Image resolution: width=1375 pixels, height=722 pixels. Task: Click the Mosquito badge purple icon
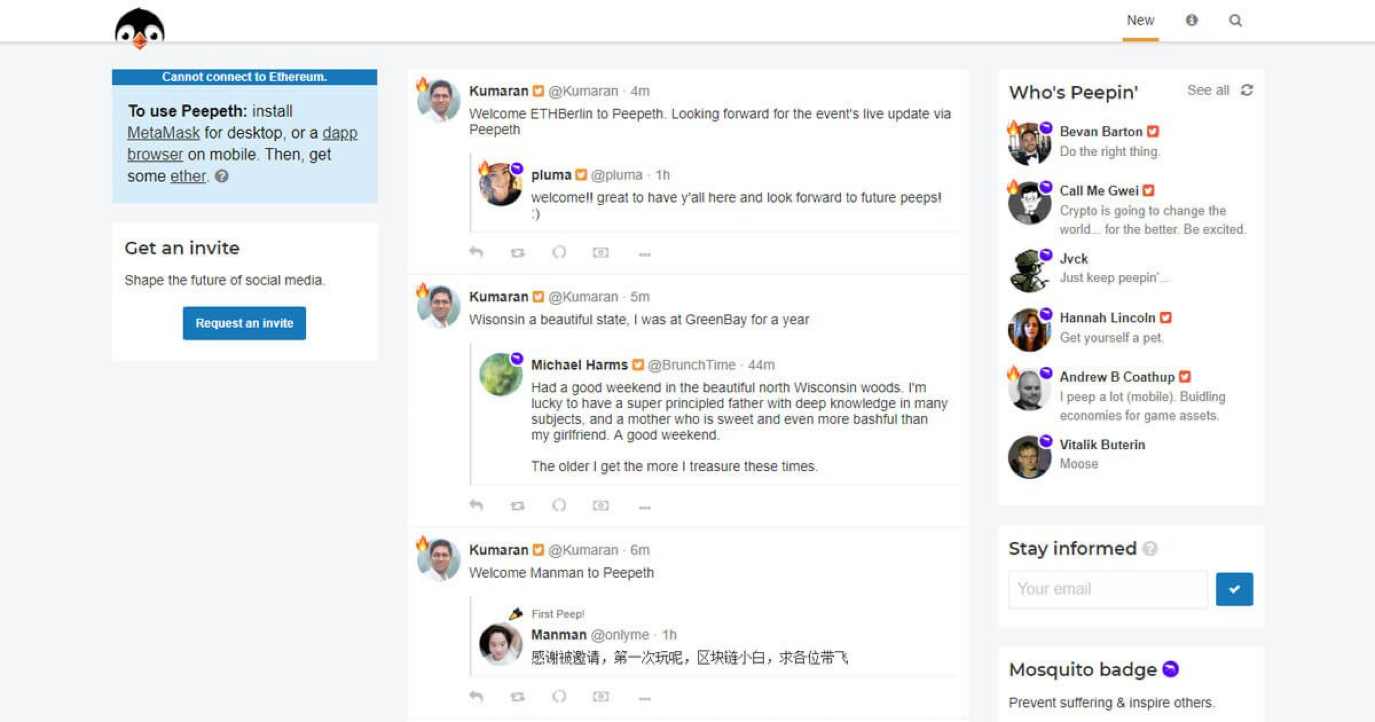[x=1170, y=668]
